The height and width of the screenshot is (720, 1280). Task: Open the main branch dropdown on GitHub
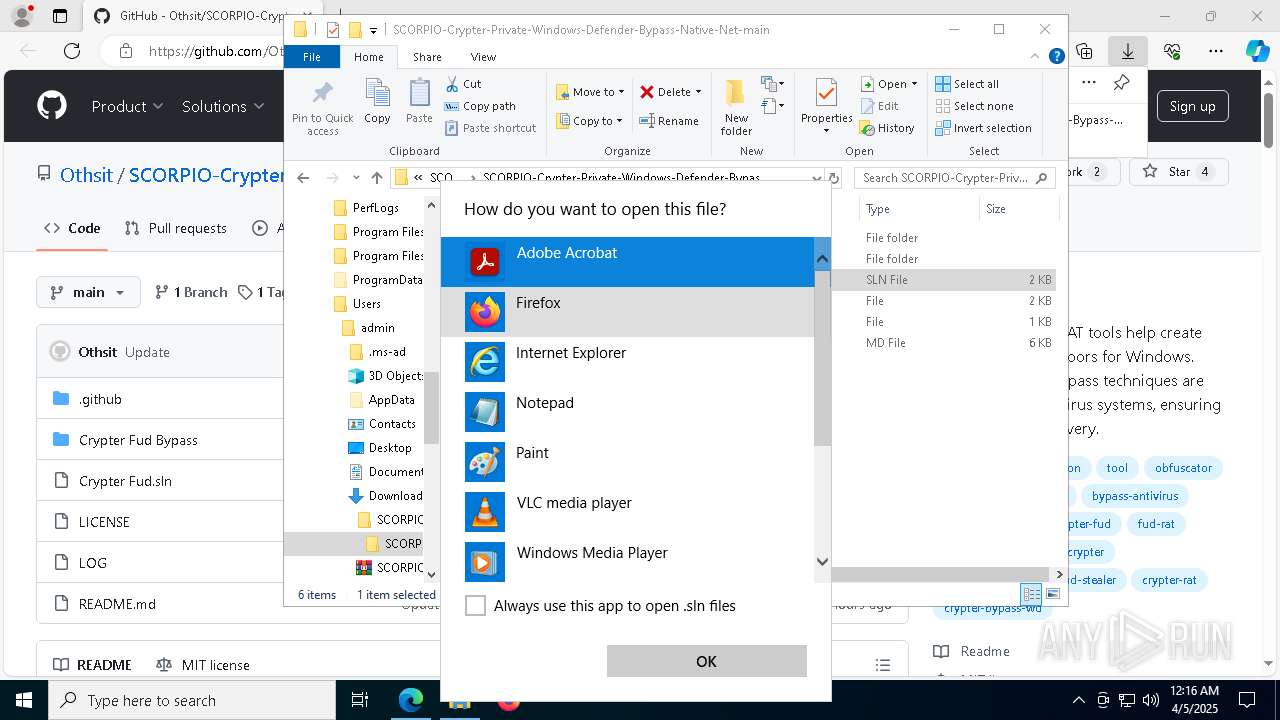pos(88,292)
